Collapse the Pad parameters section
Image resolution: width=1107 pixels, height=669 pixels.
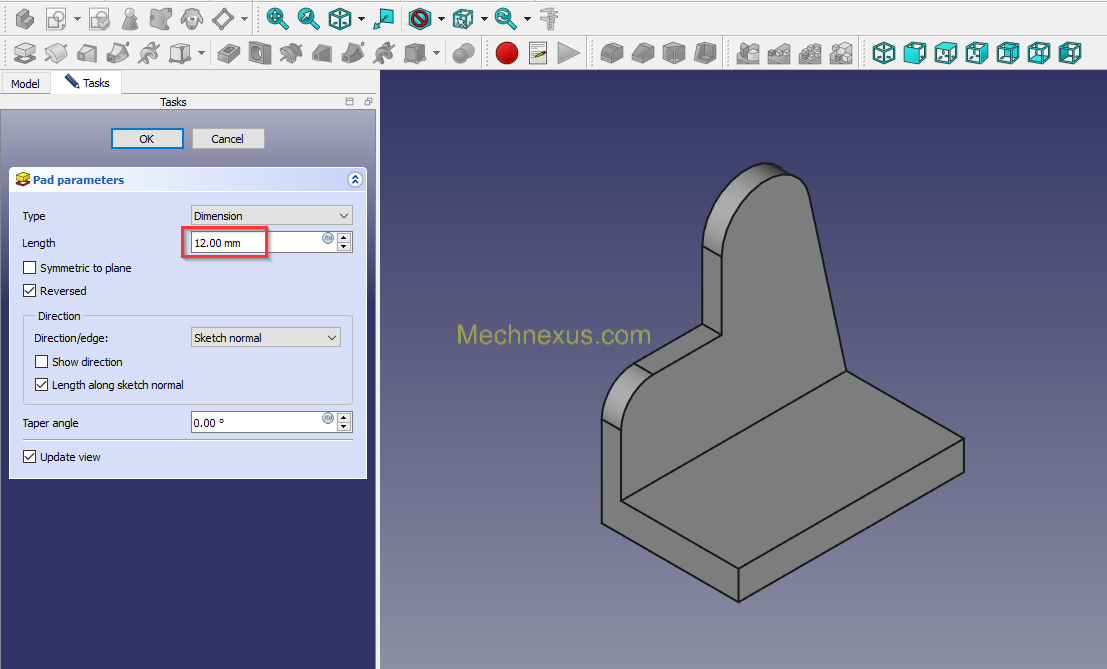point(355,180)
